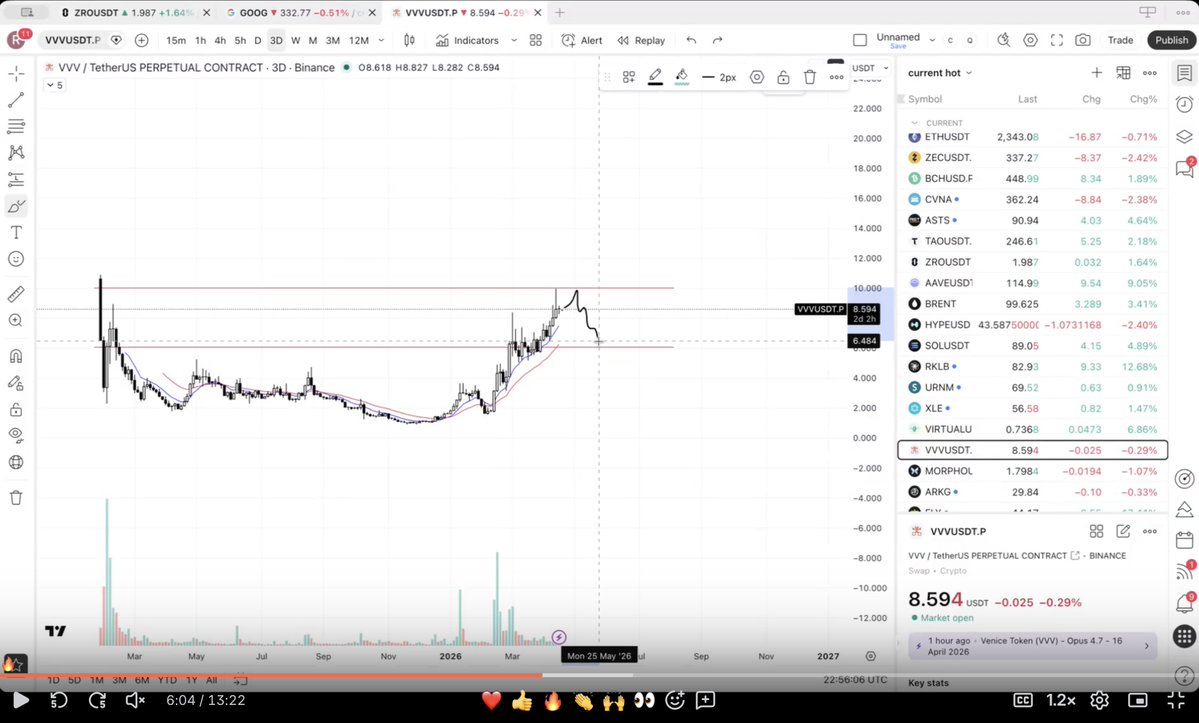
Task: Select the brush drawing tool
Action: click(16, 206)
